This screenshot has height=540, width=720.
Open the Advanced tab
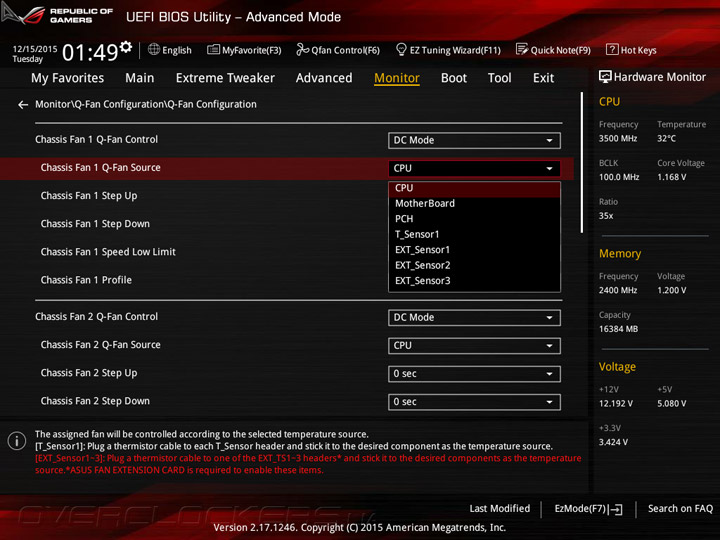click(324, 78)
